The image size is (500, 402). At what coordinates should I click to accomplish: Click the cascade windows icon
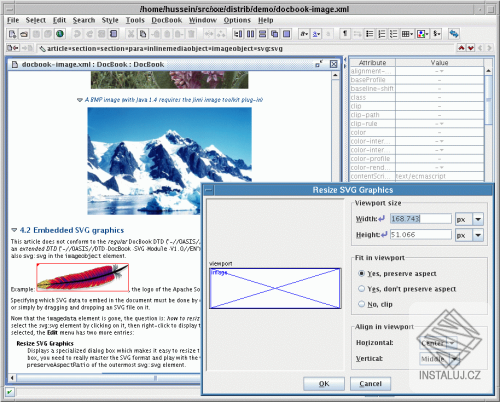click(274, 34)
